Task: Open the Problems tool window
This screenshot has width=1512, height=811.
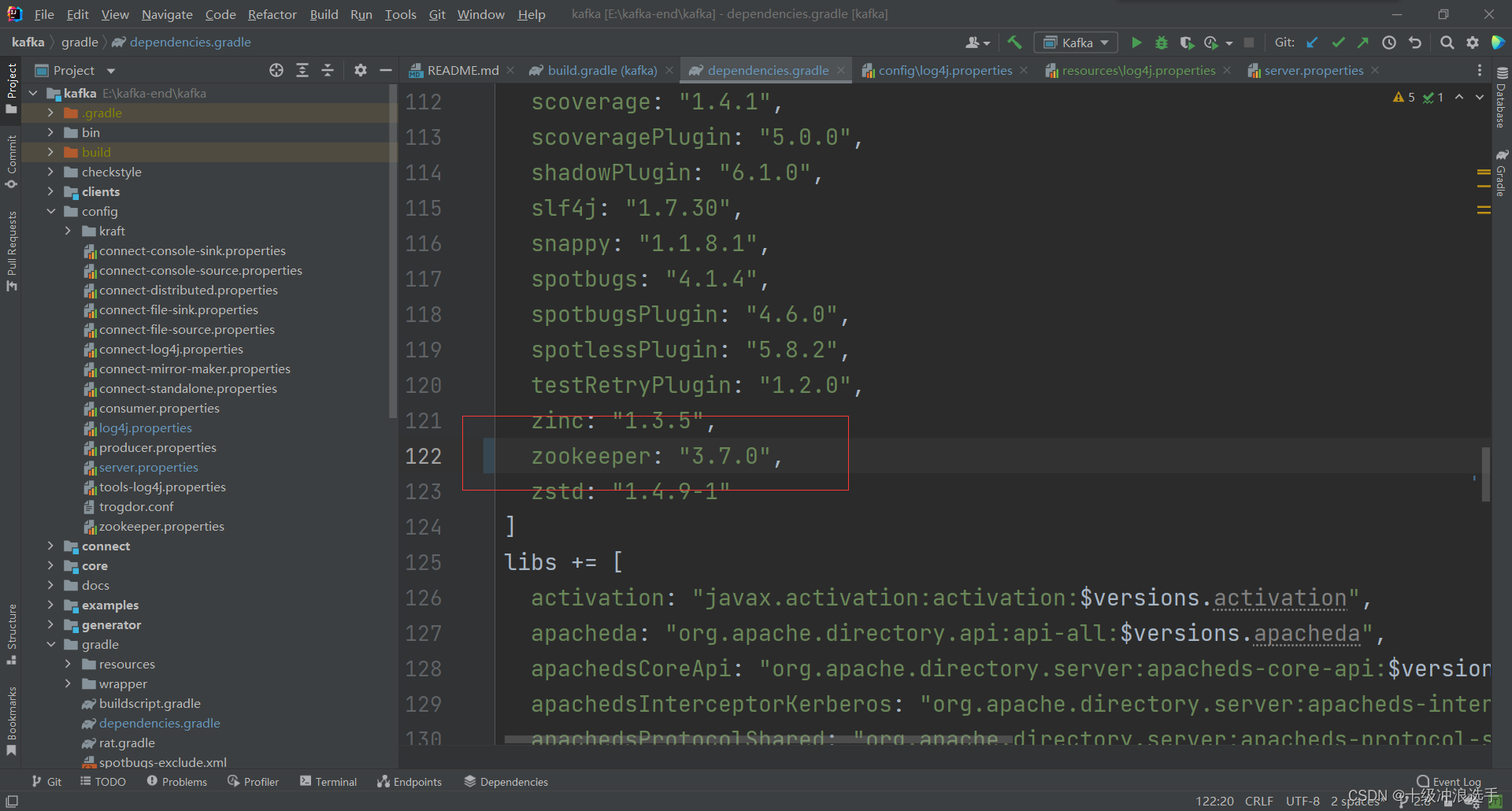Action: pos(177,781)
